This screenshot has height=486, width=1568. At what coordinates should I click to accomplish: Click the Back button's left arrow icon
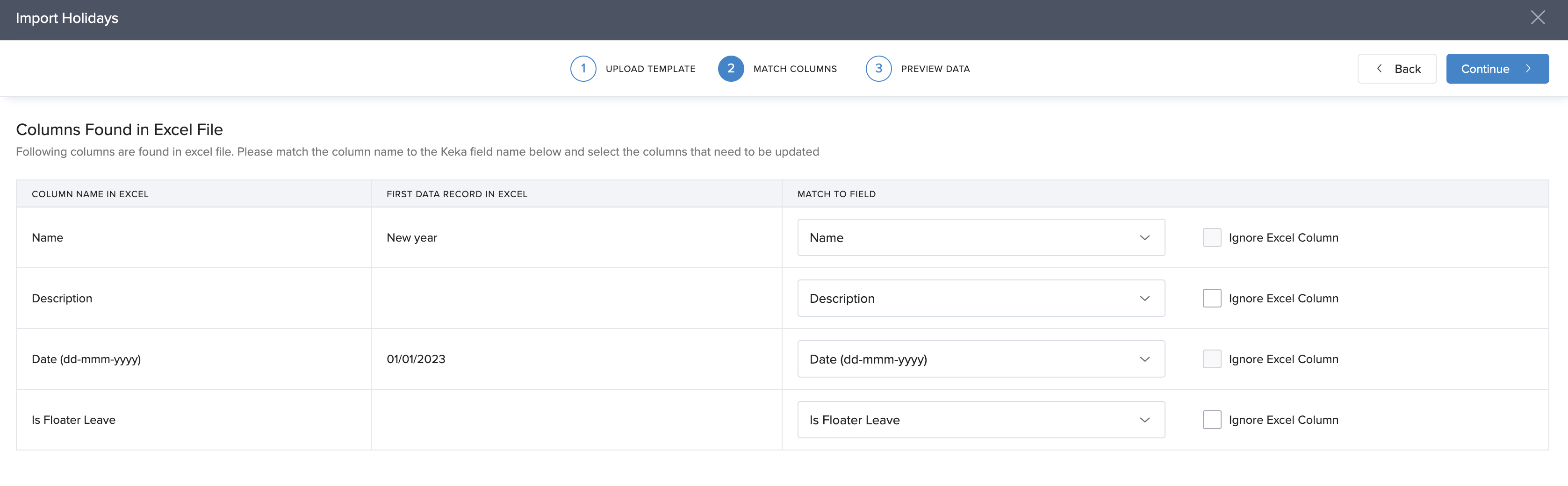[1379, 69]
